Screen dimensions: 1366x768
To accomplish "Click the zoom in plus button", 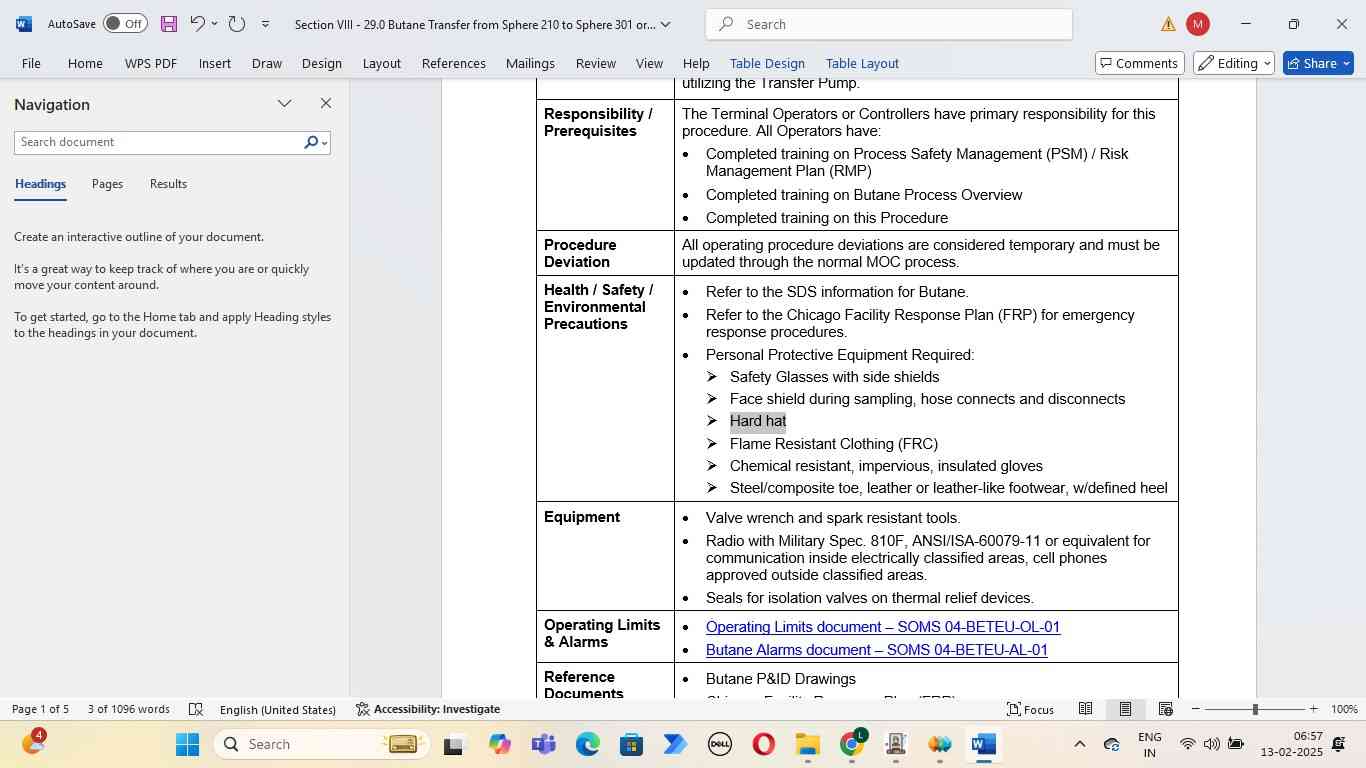I will (x=1313, y=709).
